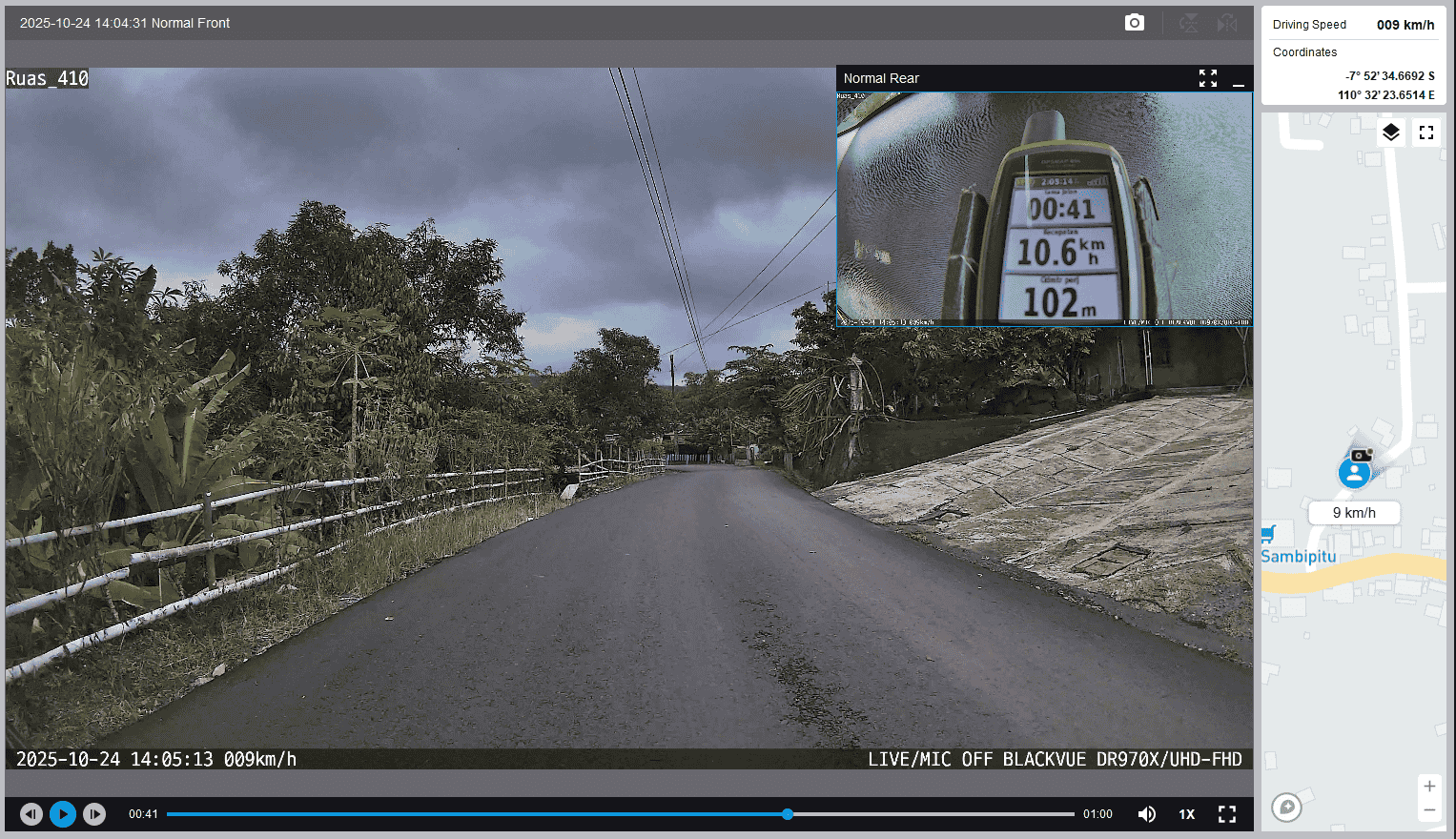The height and width of the screenshot is (839, 1456).
Task: Mirror the video horizontally
Action: (1227, 23)
